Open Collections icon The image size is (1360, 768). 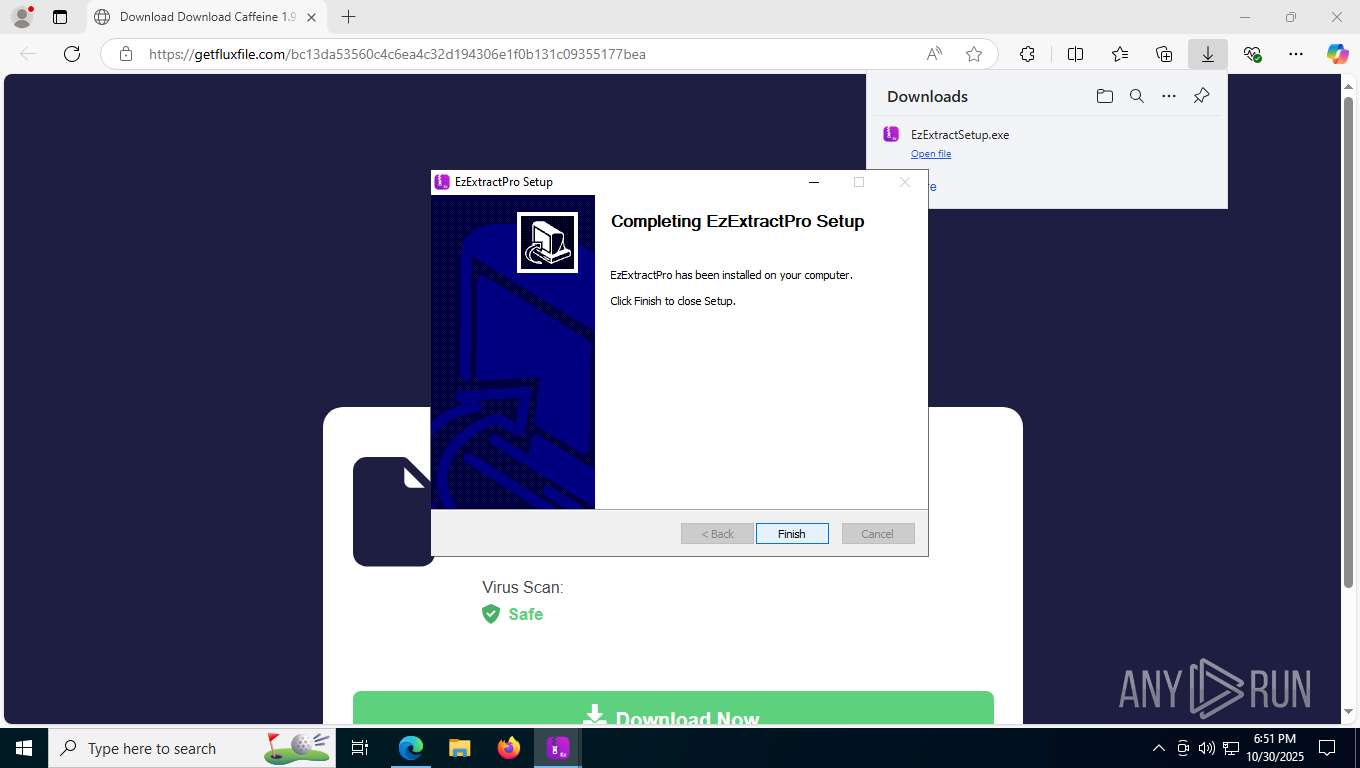click(1164, 54)
